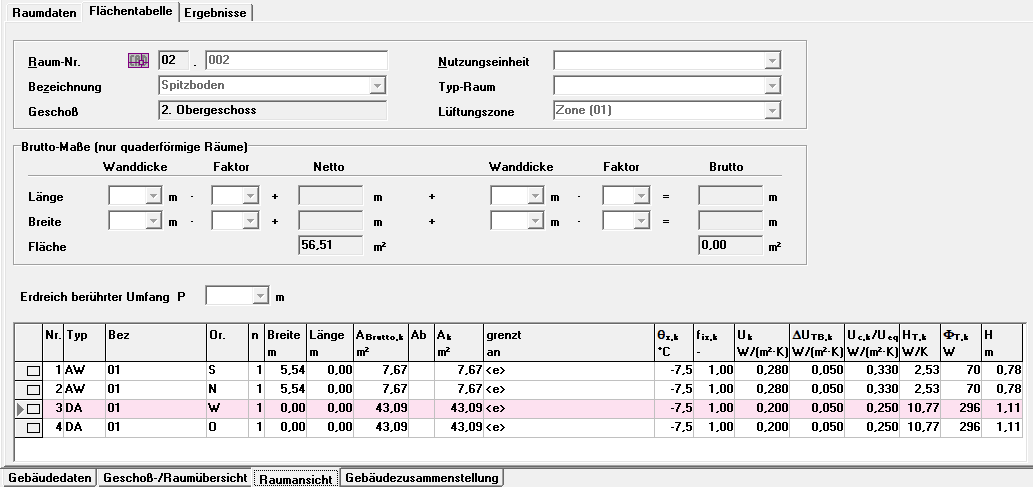The width and height of the screenshot is (1033, 487).
Task: Select orientation W in row 3
Action: tap(227, 409)
